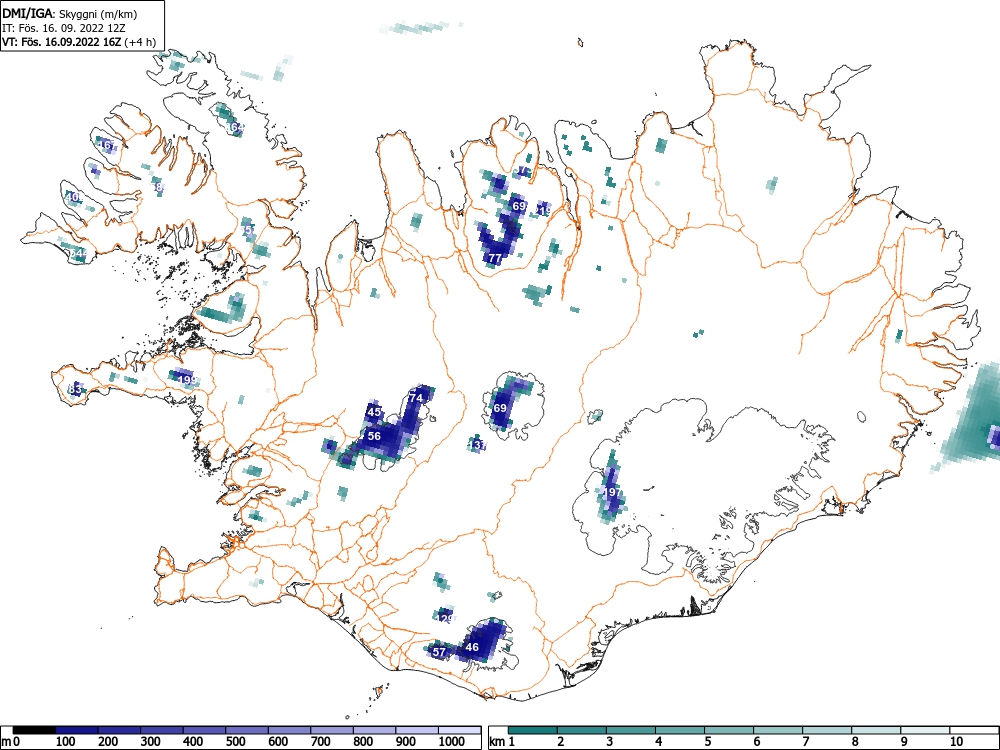This screenshot has width=1000, height=750.
Task: Click the '1' label on the km scale
Action: [511, 742]
